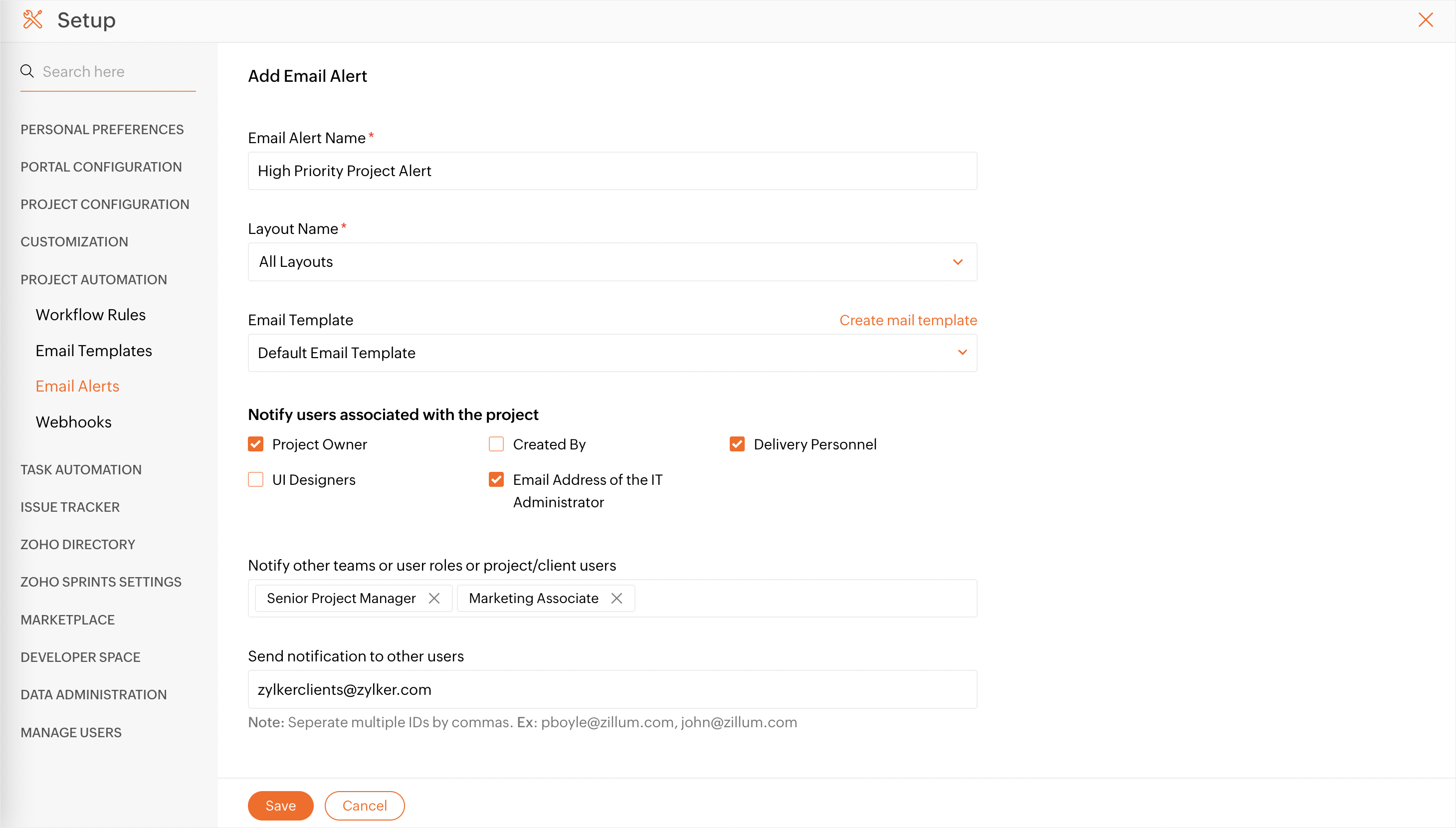Remove the Senior Project Manager tag
This screenshot has height=828, width=1456.
434,598
